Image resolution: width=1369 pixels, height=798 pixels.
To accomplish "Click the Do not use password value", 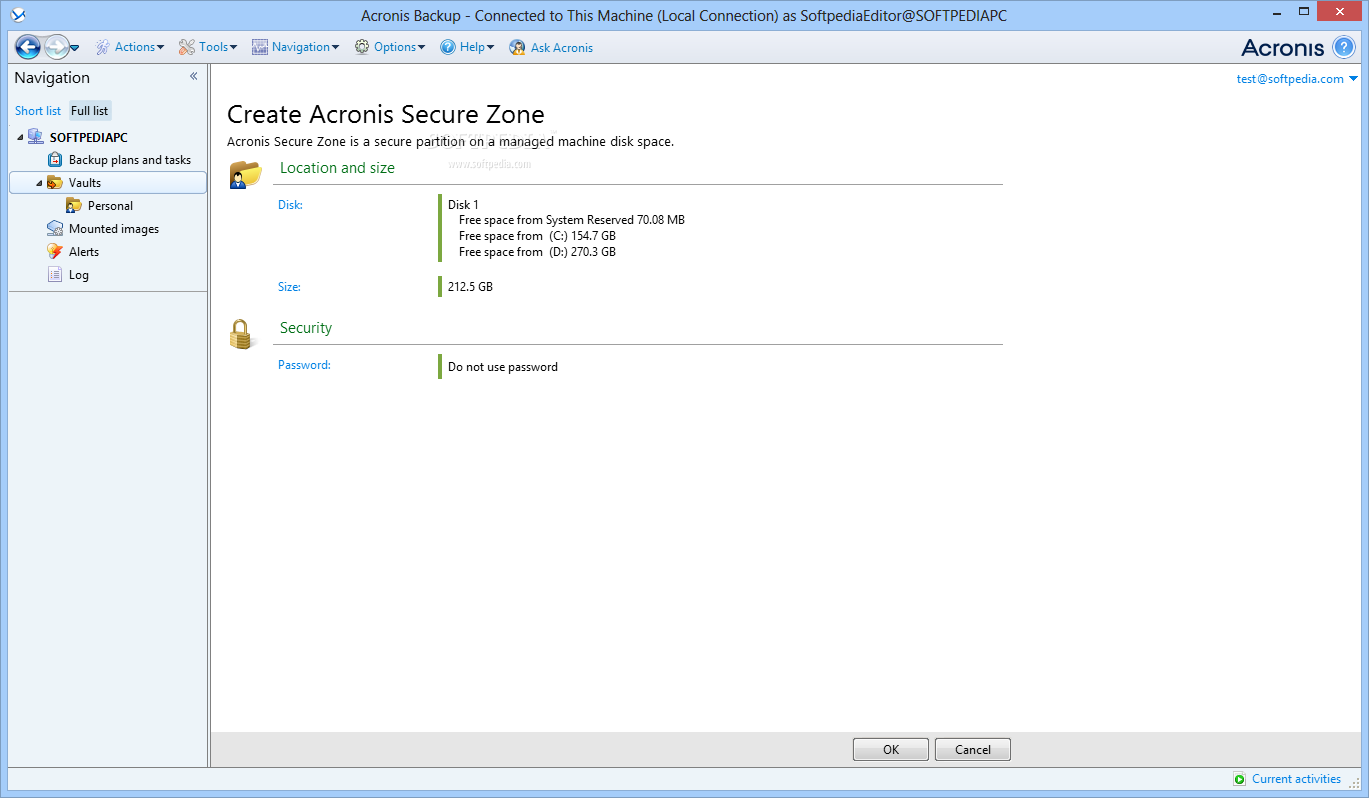I will click(503, 367).
